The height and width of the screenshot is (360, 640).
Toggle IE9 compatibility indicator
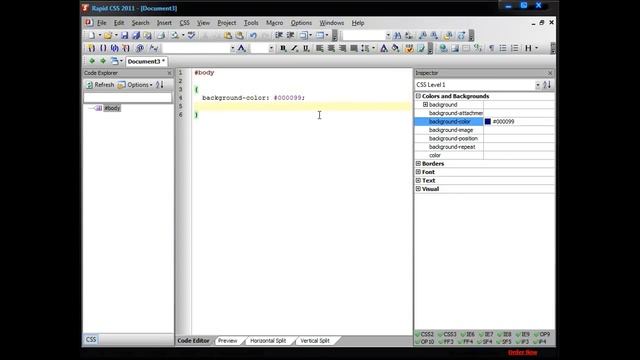pyautogui.click(x=523, y=334)
